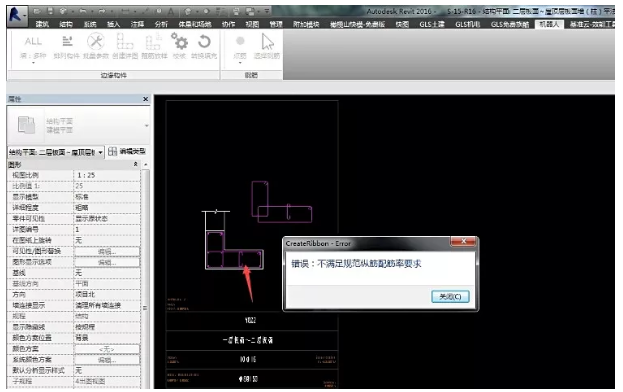Click the Redo arrow in quick access toolbar
The image size is (623, 392).
(103, 11)
